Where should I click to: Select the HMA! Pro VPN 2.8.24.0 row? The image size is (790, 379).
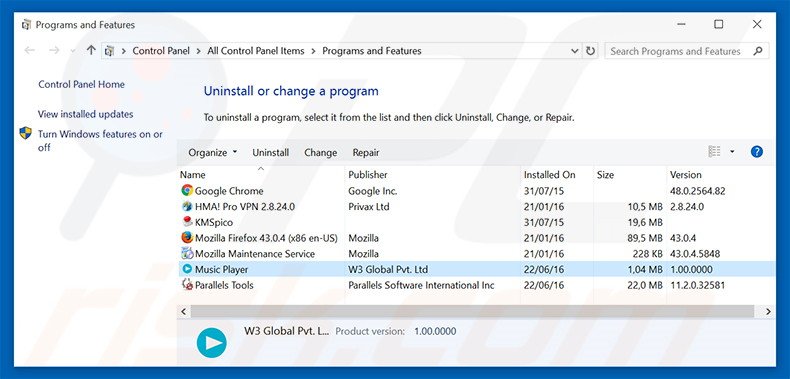tap(476, 207)
